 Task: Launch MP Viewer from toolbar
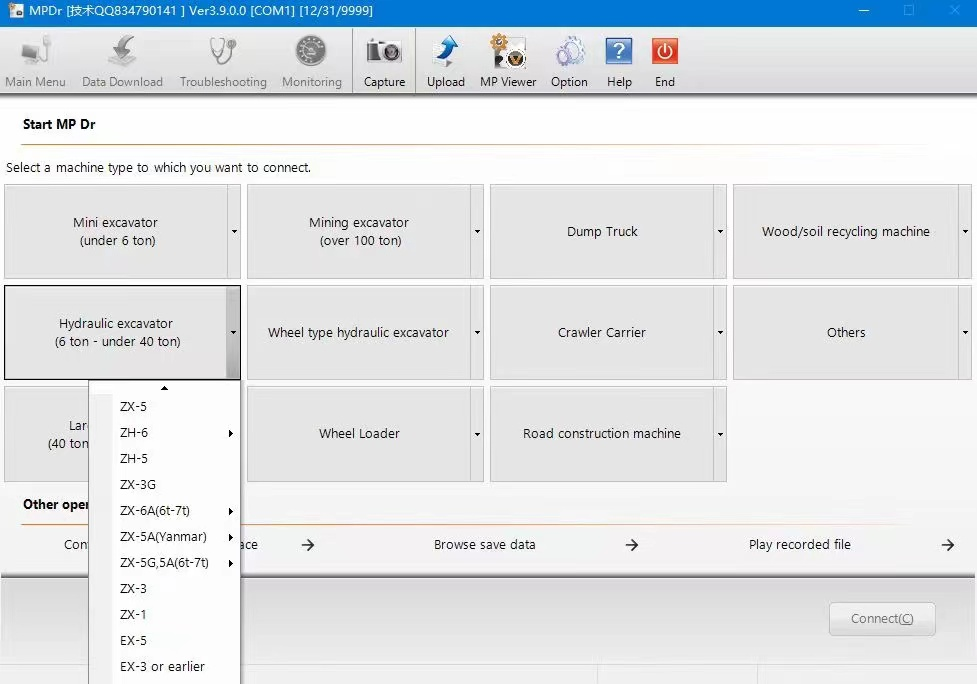(508, 52)
